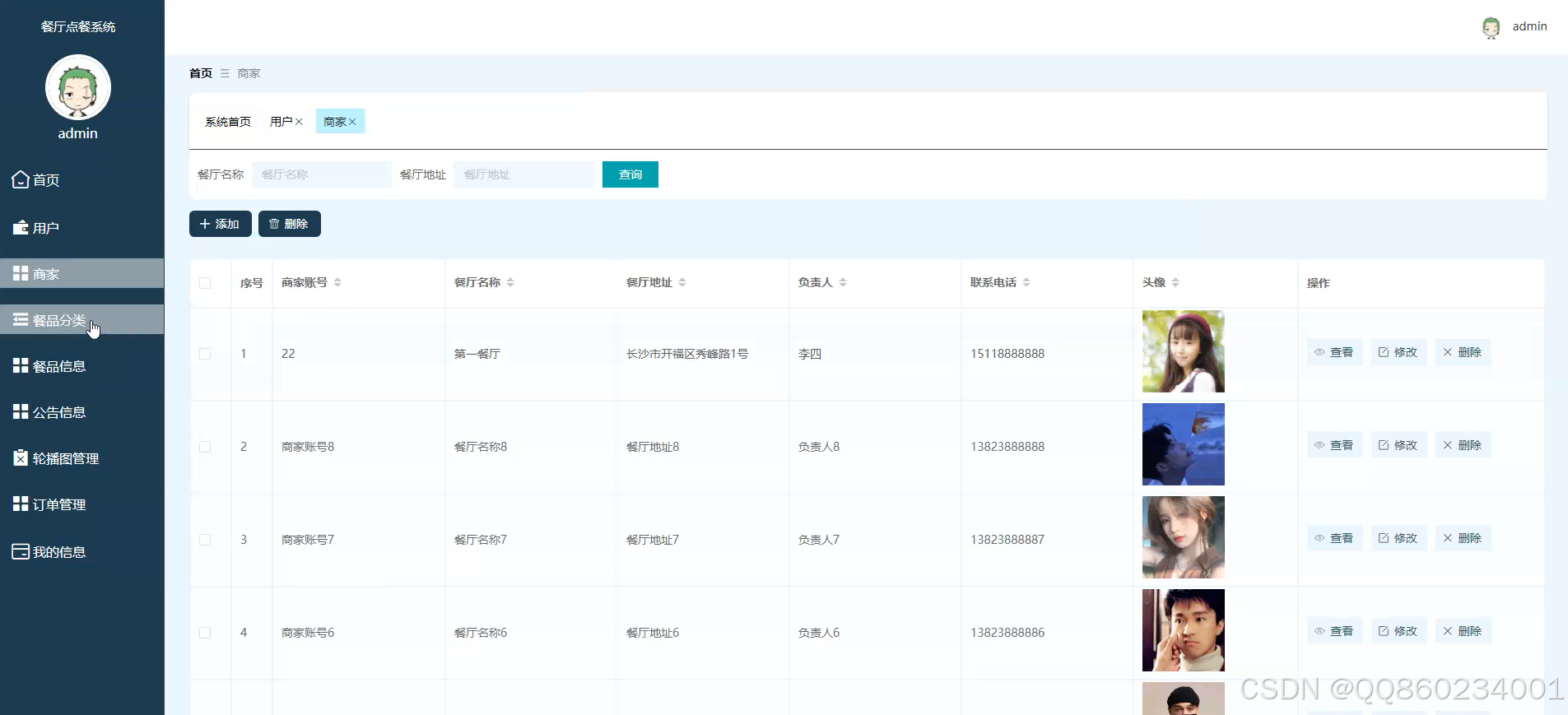Click the 添加 button
Image resolution: width=1568 pixels, height=715 pixels.
point(221,224)
